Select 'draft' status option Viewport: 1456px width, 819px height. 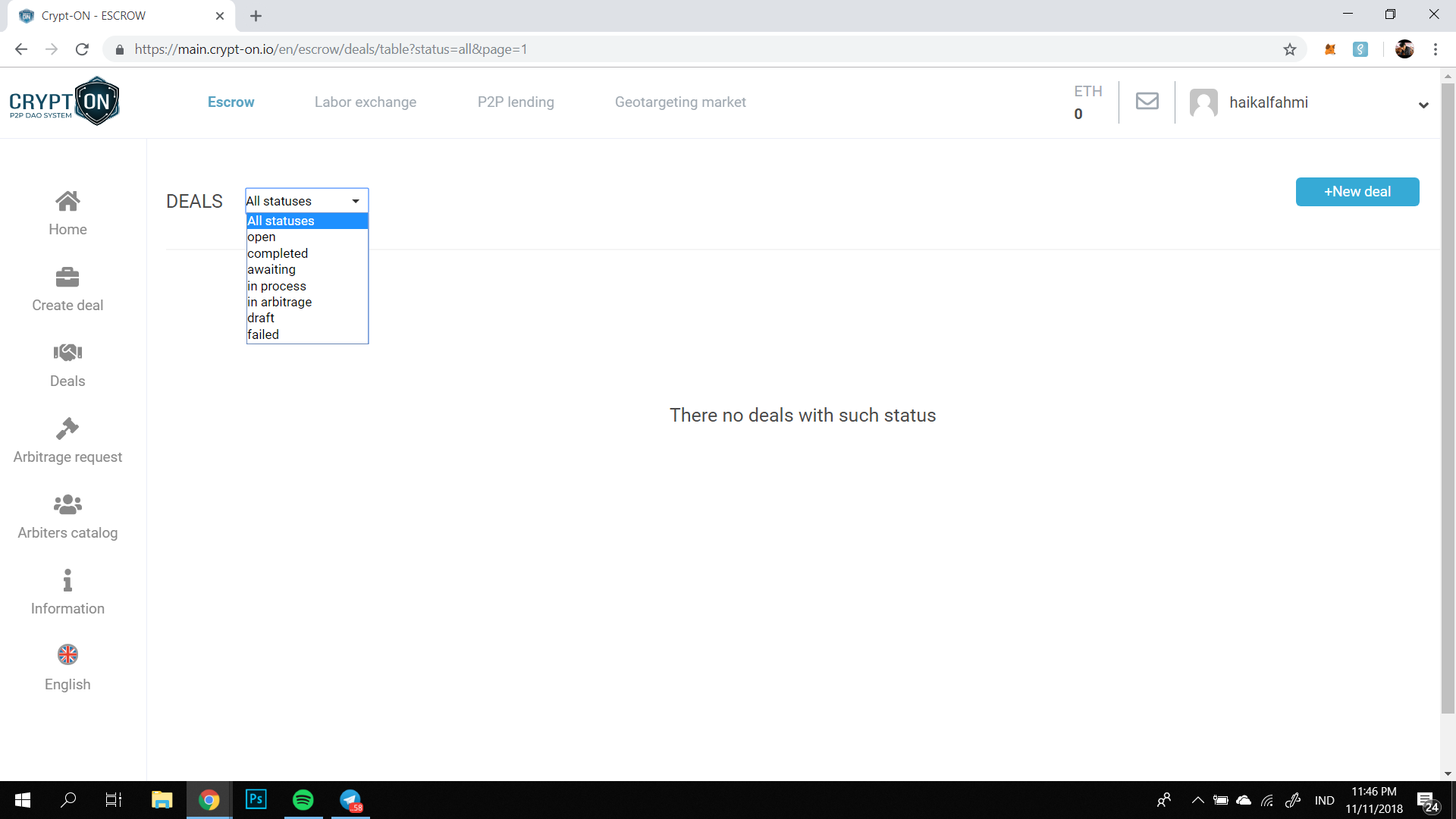[307, 318]
